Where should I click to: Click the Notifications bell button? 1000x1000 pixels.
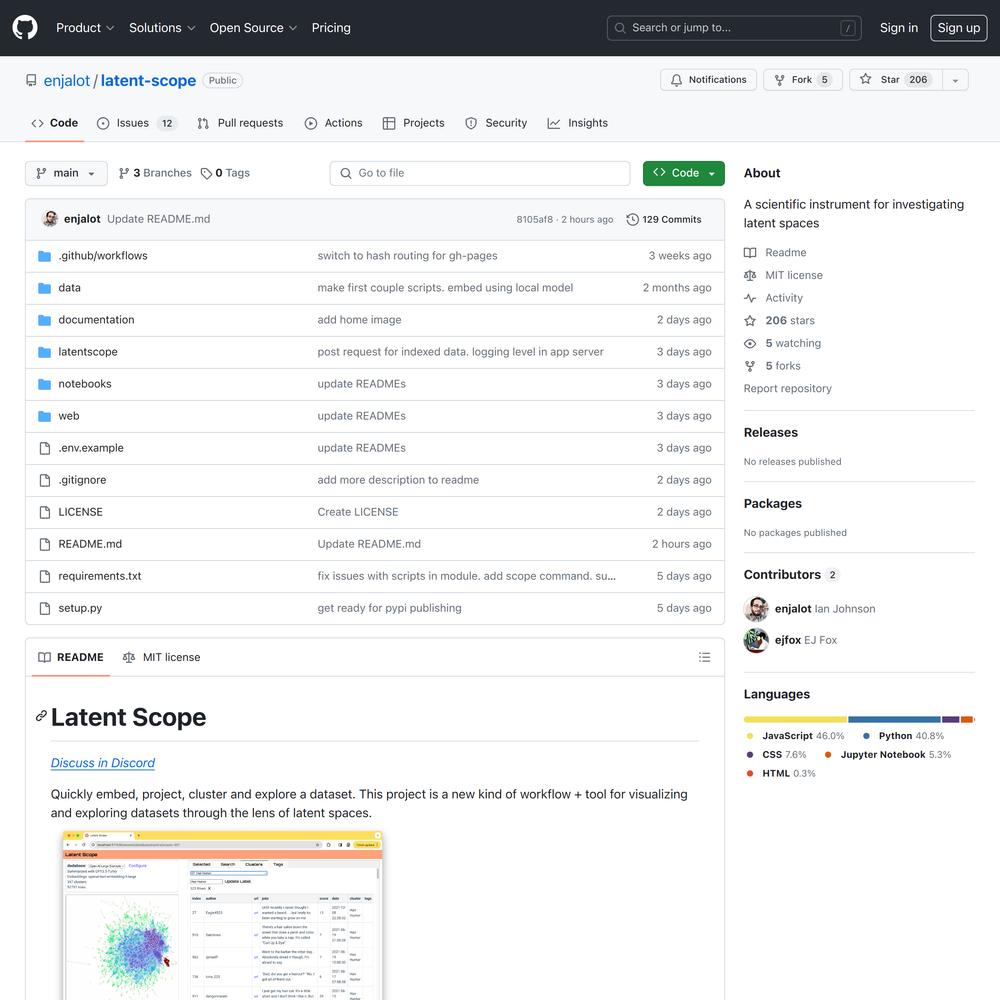click(708, 80)
